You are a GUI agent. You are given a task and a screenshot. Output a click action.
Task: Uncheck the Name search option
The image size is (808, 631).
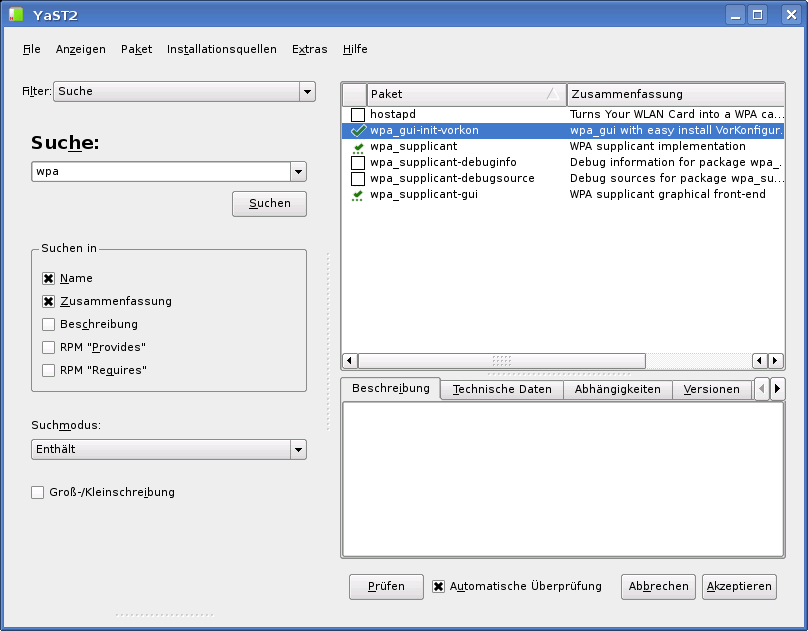point(48,279)
